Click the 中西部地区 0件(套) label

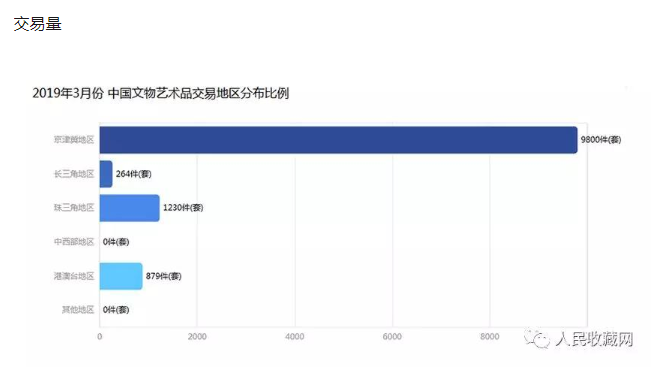pyautogui.click(x=116, y=242)
